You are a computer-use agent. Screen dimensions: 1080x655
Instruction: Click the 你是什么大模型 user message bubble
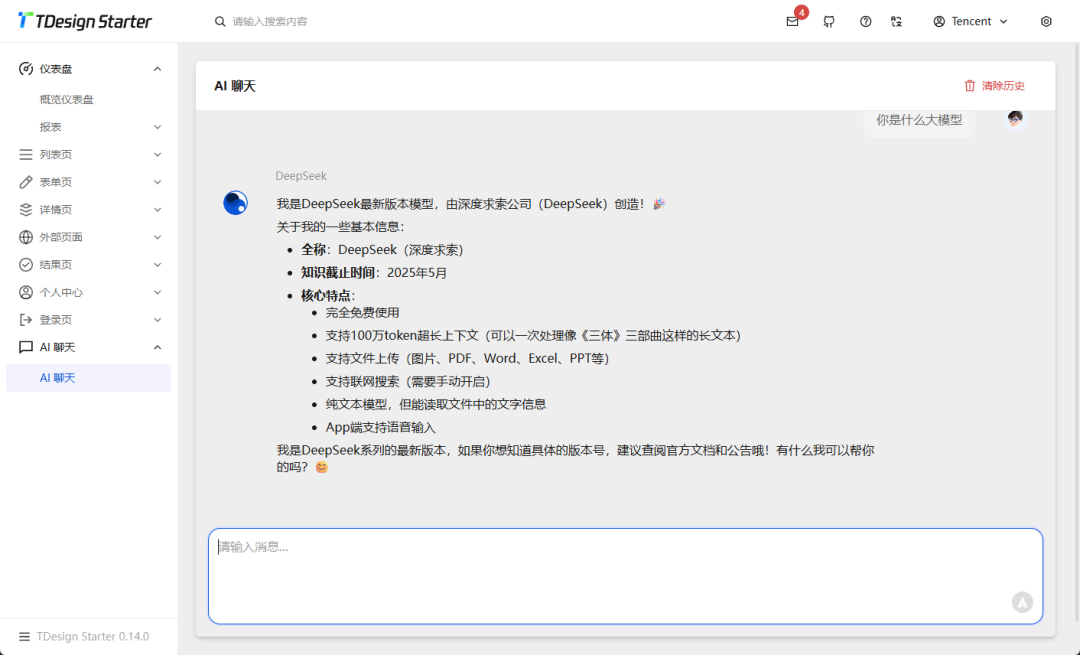click(919, 121)
